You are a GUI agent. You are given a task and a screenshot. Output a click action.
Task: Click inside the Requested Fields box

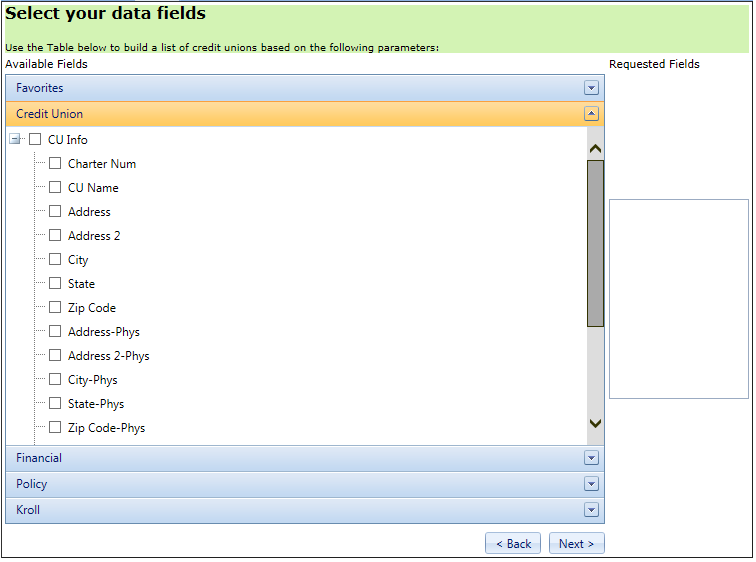click(678, 298)
